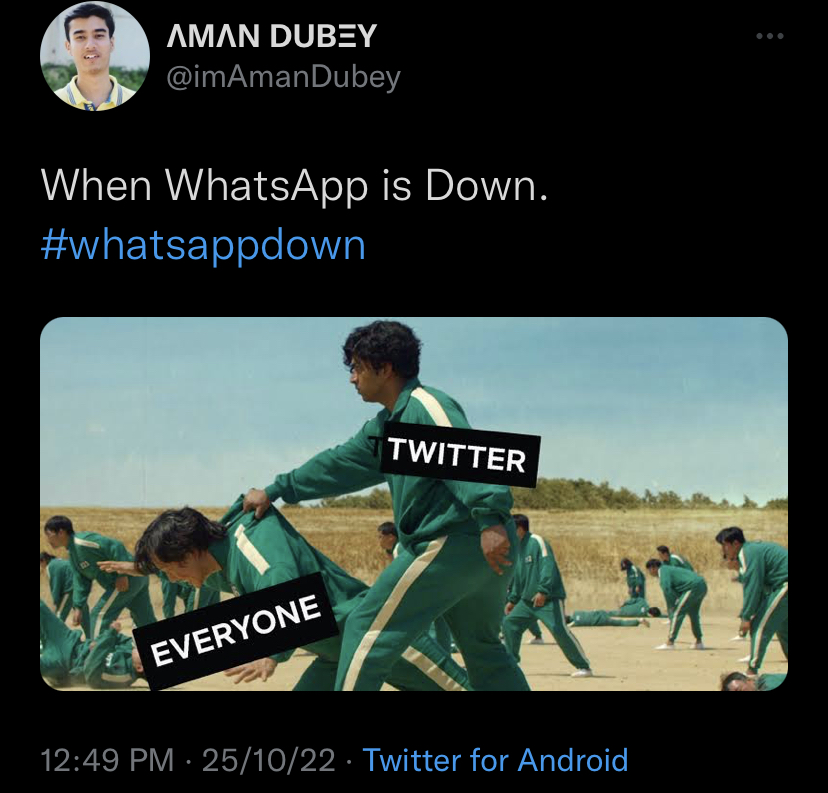Select the "When WhatsApp is Down." tweet text
This screenshot has width=828, height=793.
pyautogui.click(x=295, y=186)
